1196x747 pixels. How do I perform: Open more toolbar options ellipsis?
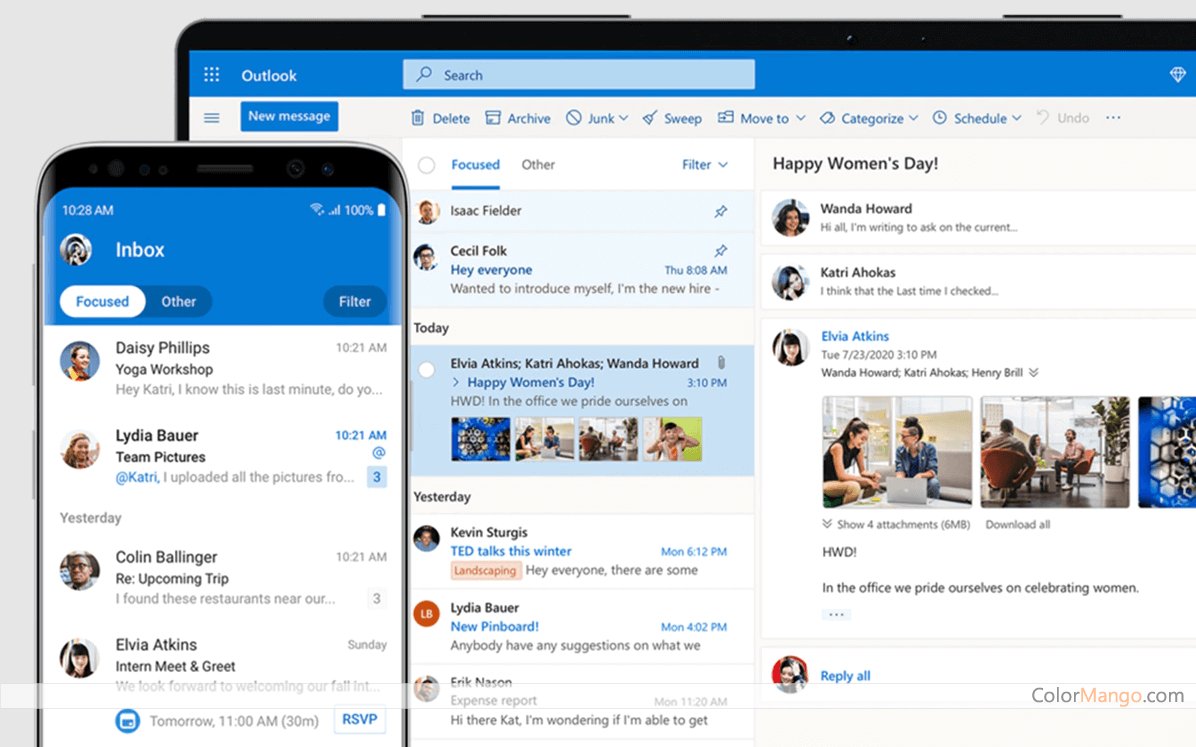click(1113, 118)
